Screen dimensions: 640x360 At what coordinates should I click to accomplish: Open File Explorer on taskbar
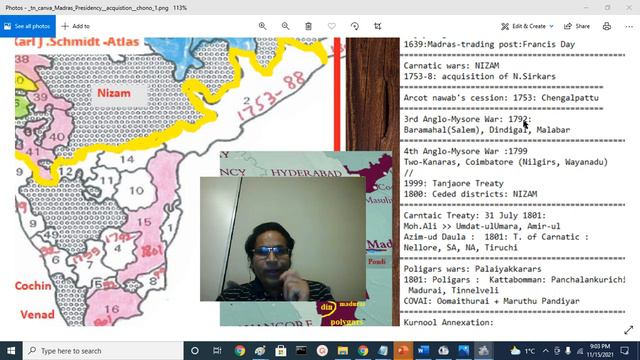342,351
